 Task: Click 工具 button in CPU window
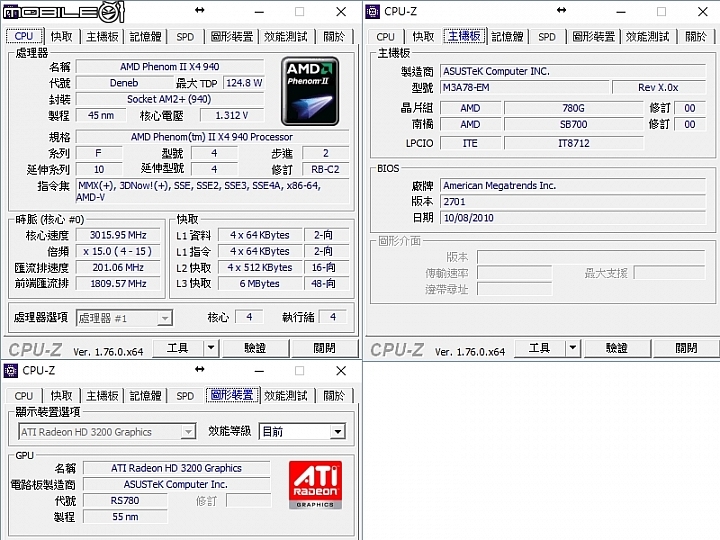click(178, 348)
